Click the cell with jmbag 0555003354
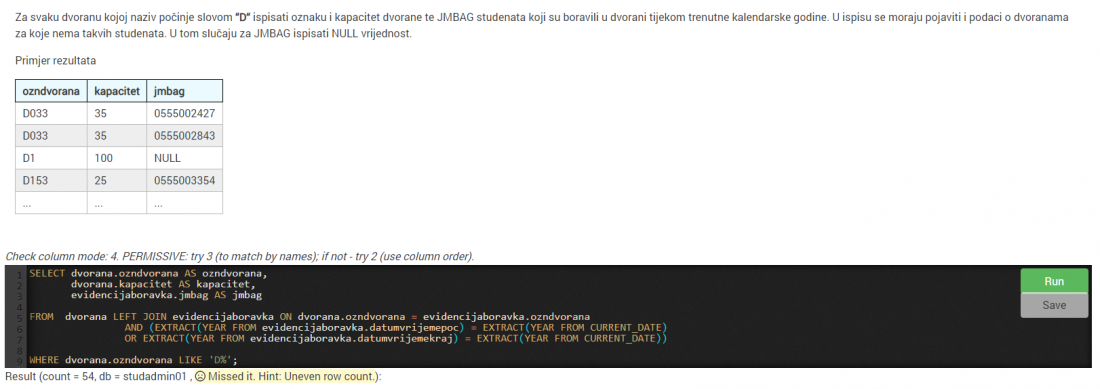The image size is (1100, 389). pos(185,180)
